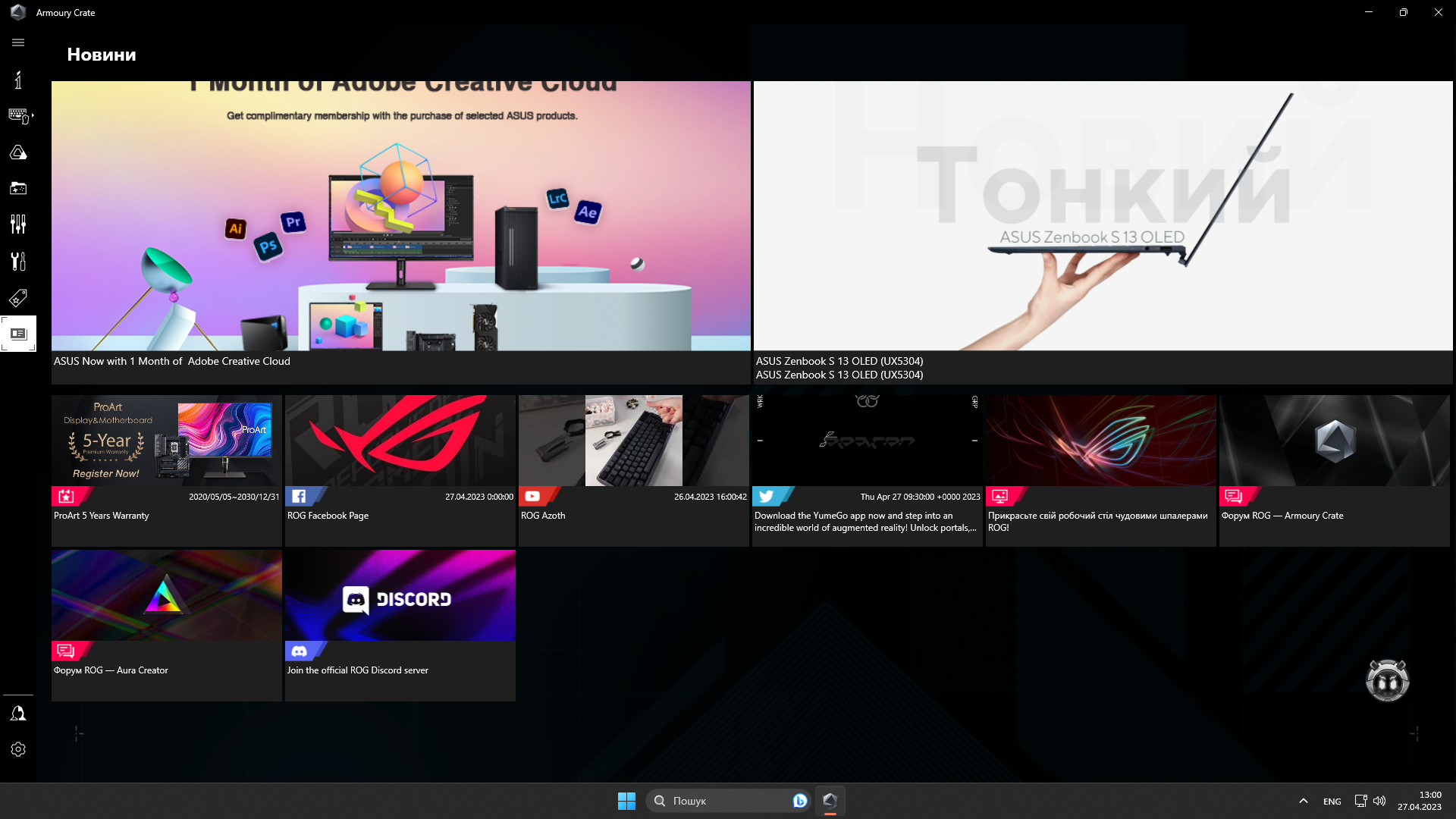Click the Facebook icon on ROG Facebook Page card
This screenshot has height=819, width=1456.
[x=299, y=497]
